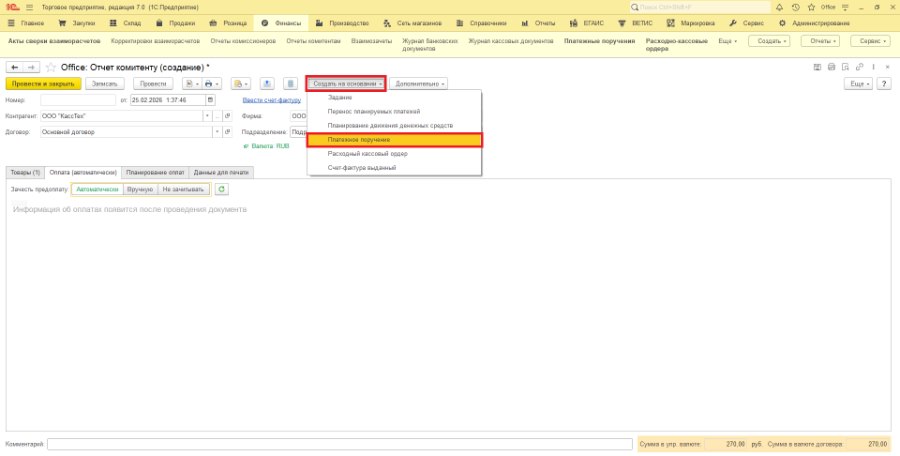Switch to the Товары (1) tab
This screenshot has width=900, height=456.
point(25,172)
